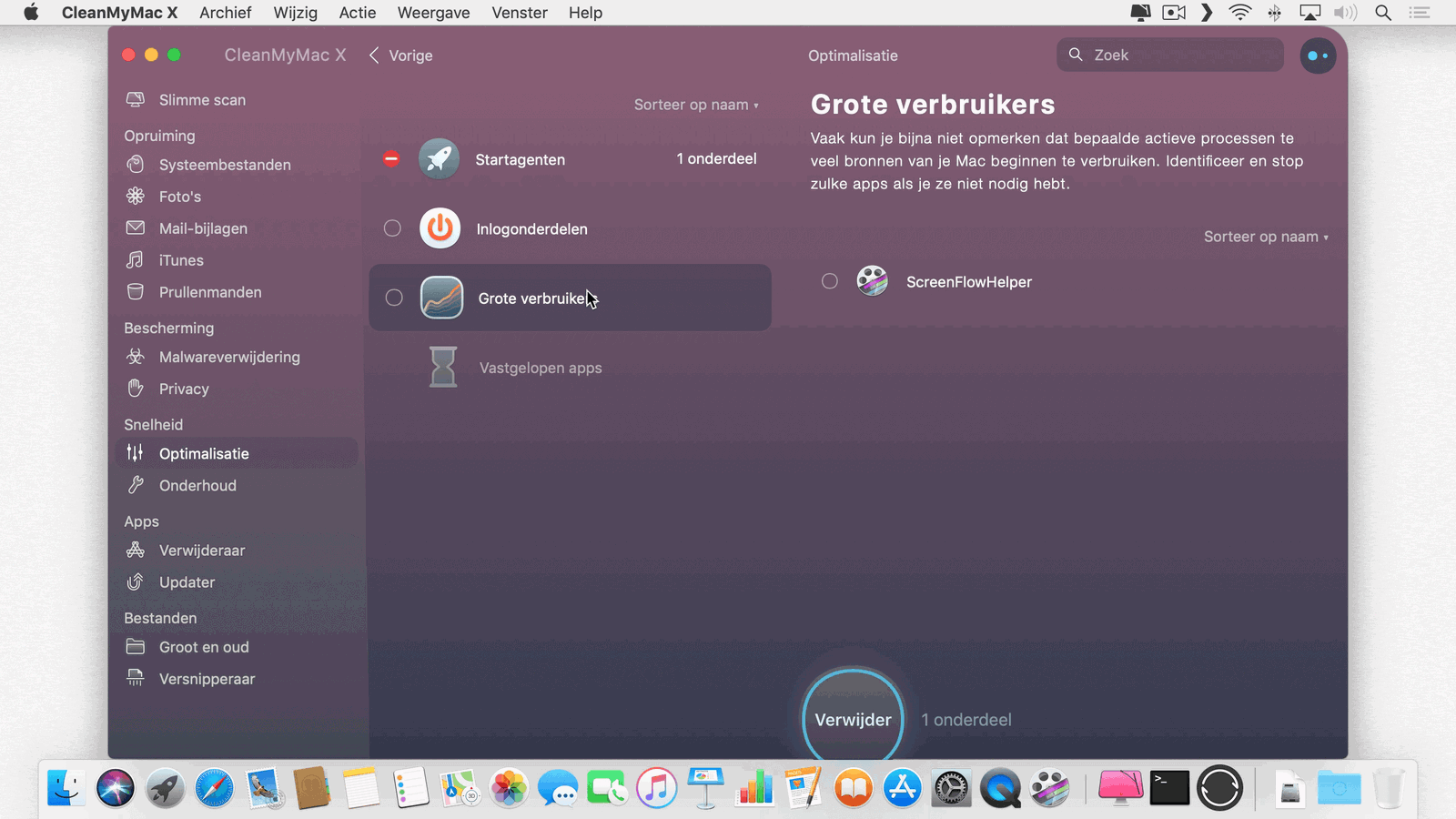Open the assistant dots button top right
This screenshot has width=1456, height=819.
[1318, 56]
